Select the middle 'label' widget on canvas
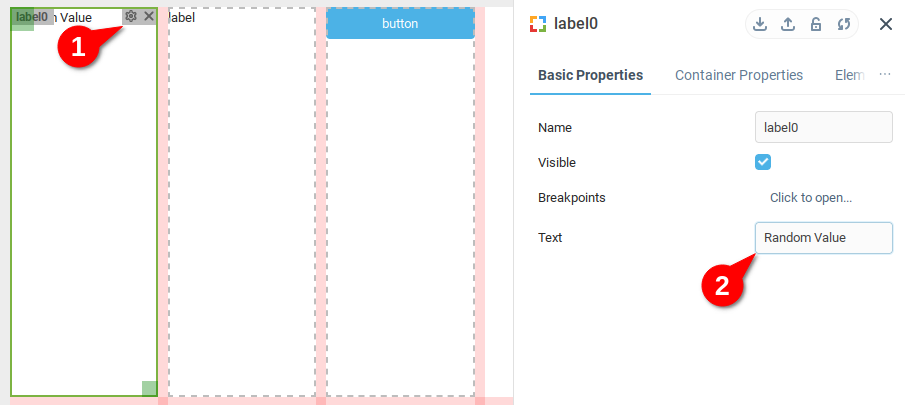This screenshot has height=405, width=908. [x=242, y=200]
